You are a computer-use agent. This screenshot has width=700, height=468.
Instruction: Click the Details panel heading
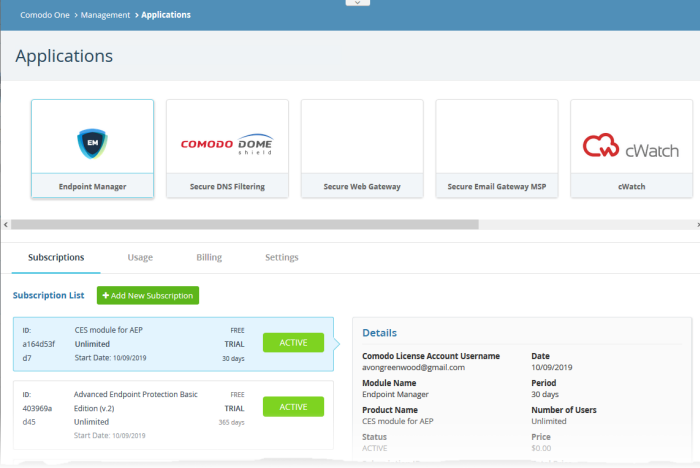[379, 333]
